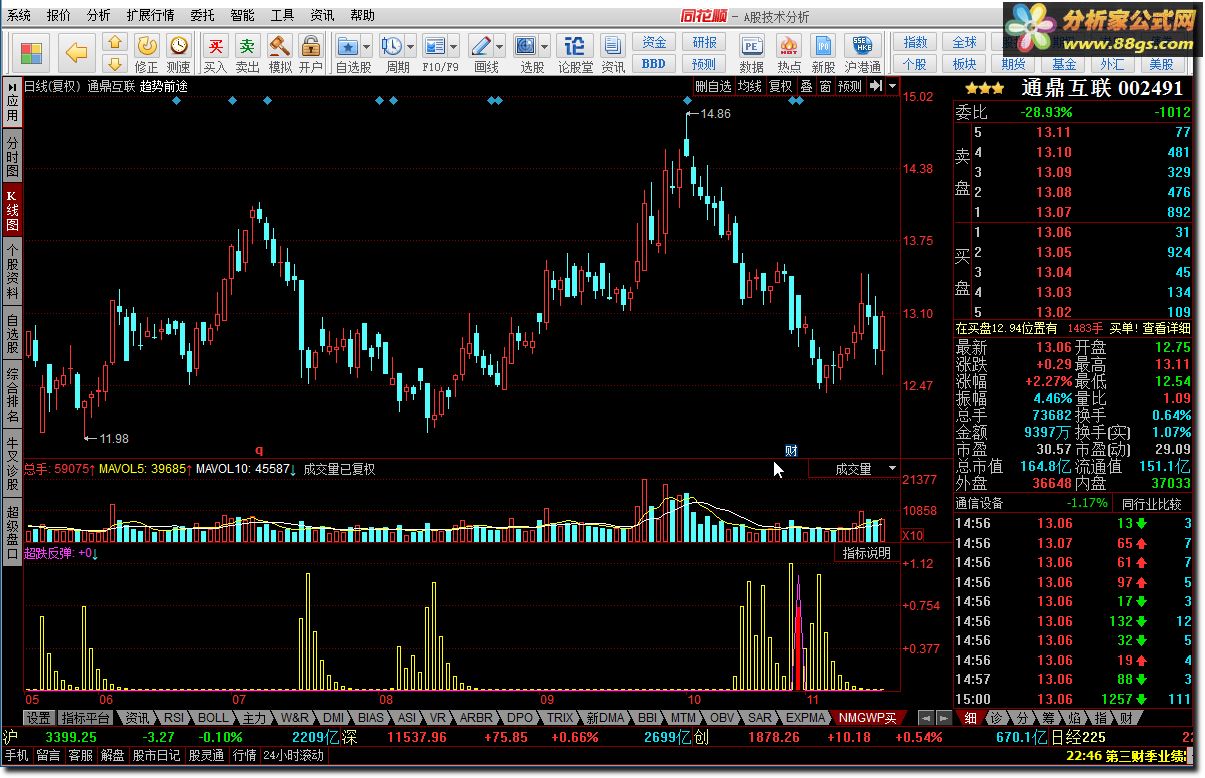Open the 扩展行情 menu
Screen dimensions: 1205x778
tap(150, 16)
